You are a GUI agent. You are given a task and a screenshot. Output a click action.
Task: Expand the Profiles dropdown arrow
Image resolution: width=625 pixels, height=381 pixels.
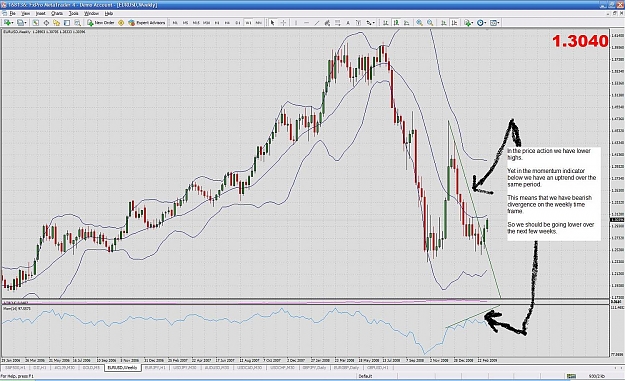point(26,23)
